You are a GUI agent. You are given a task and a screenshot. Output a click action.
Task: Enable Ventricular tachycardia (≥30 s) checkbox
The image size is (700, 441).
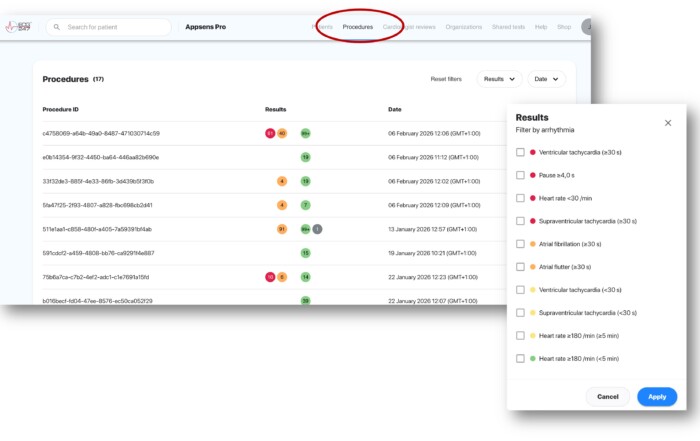pyautogui.click(x=520, y=152)
